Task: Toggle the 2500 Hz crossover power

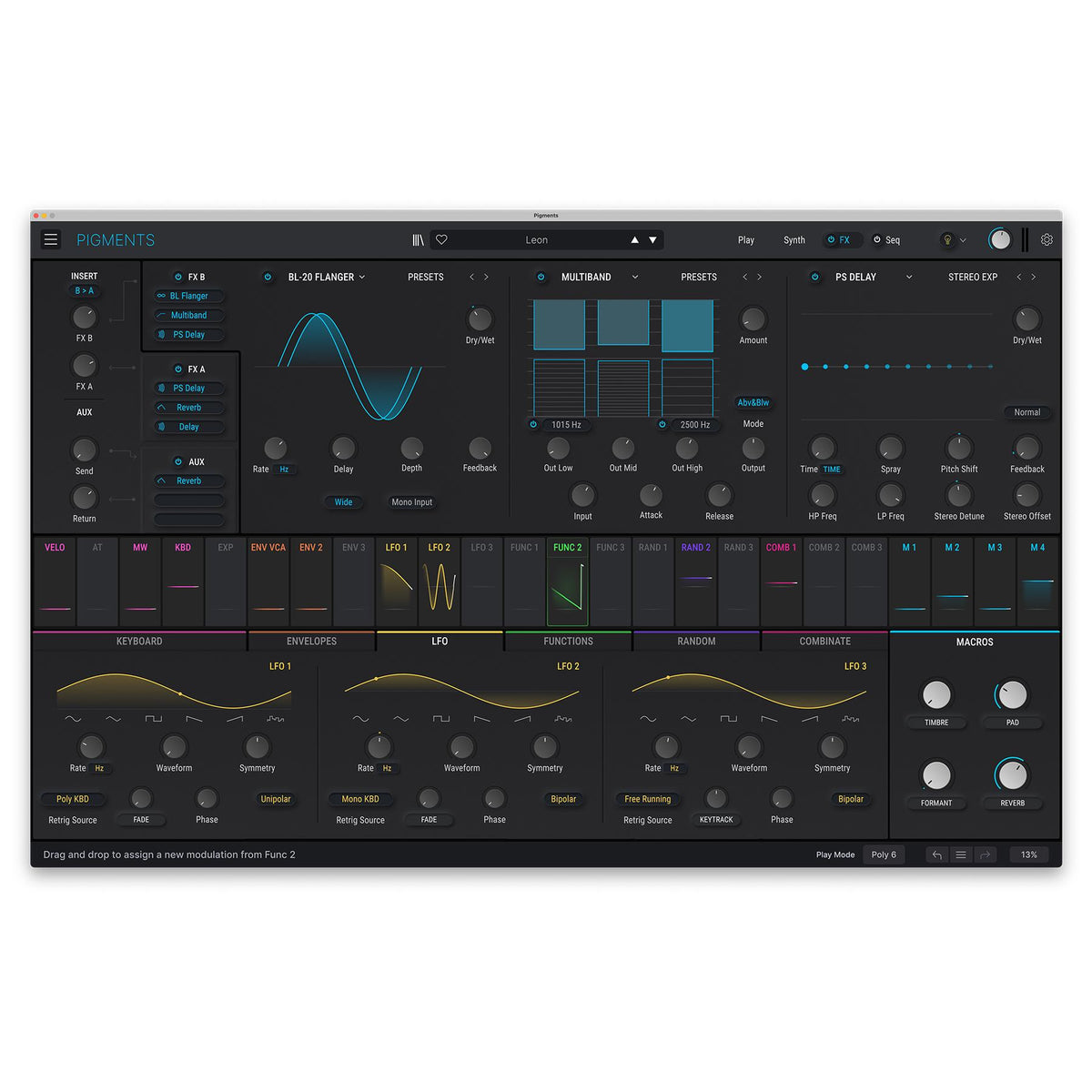Action: (662, 424)
